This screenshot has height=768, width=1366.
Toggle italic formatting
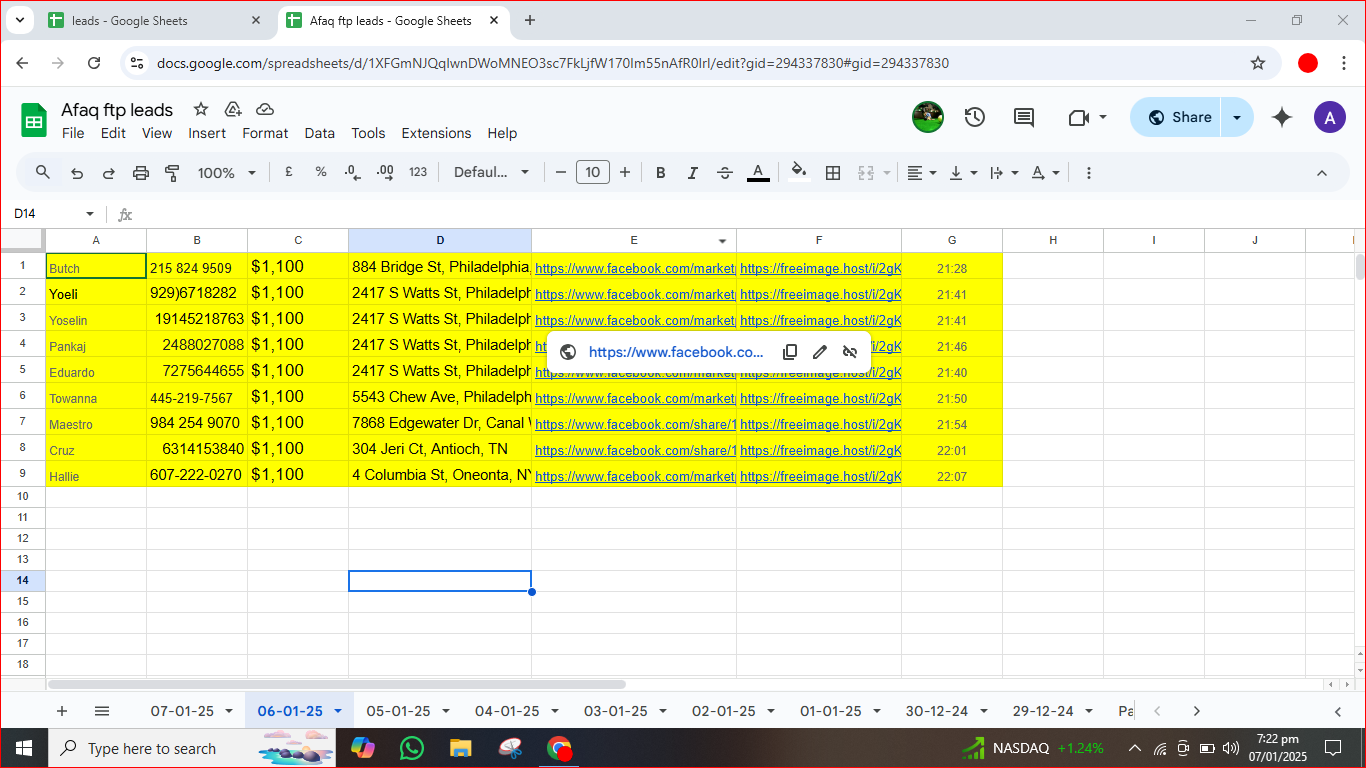pyautogui.click(x=693, y=173)
